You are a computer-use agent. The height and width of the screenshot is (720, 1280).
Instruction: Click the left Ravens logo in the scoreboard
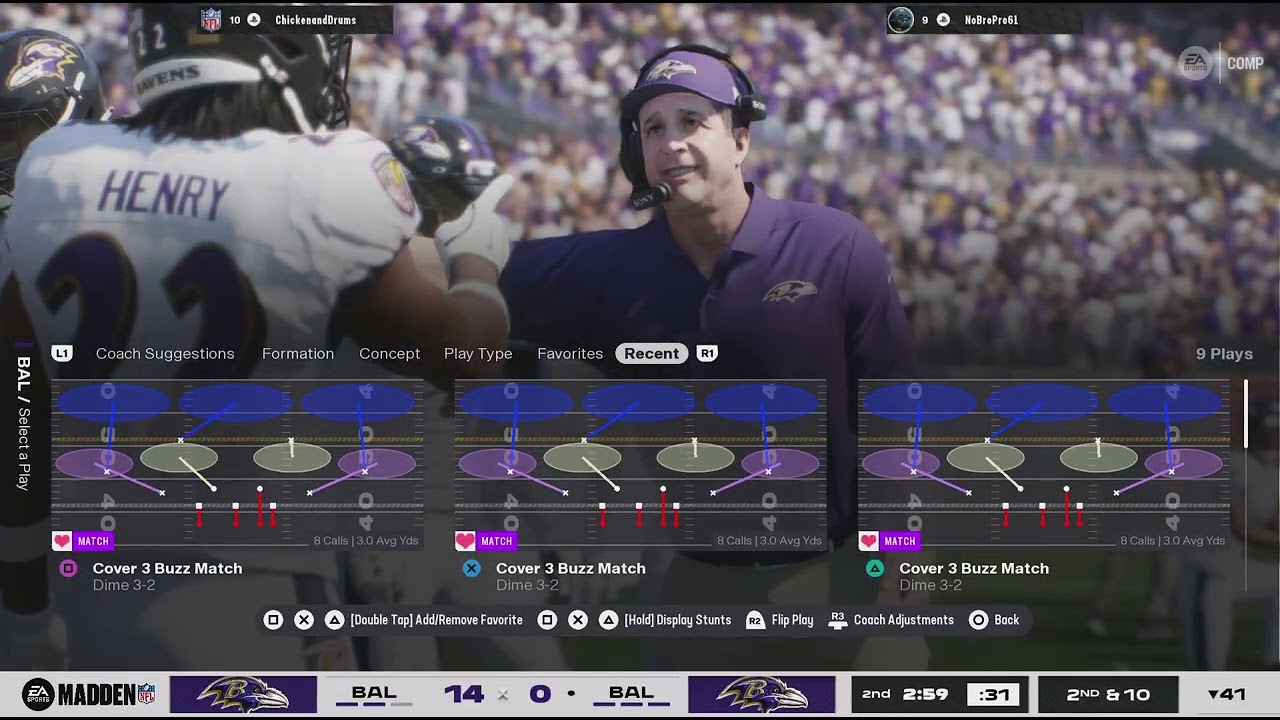[243, 694]
